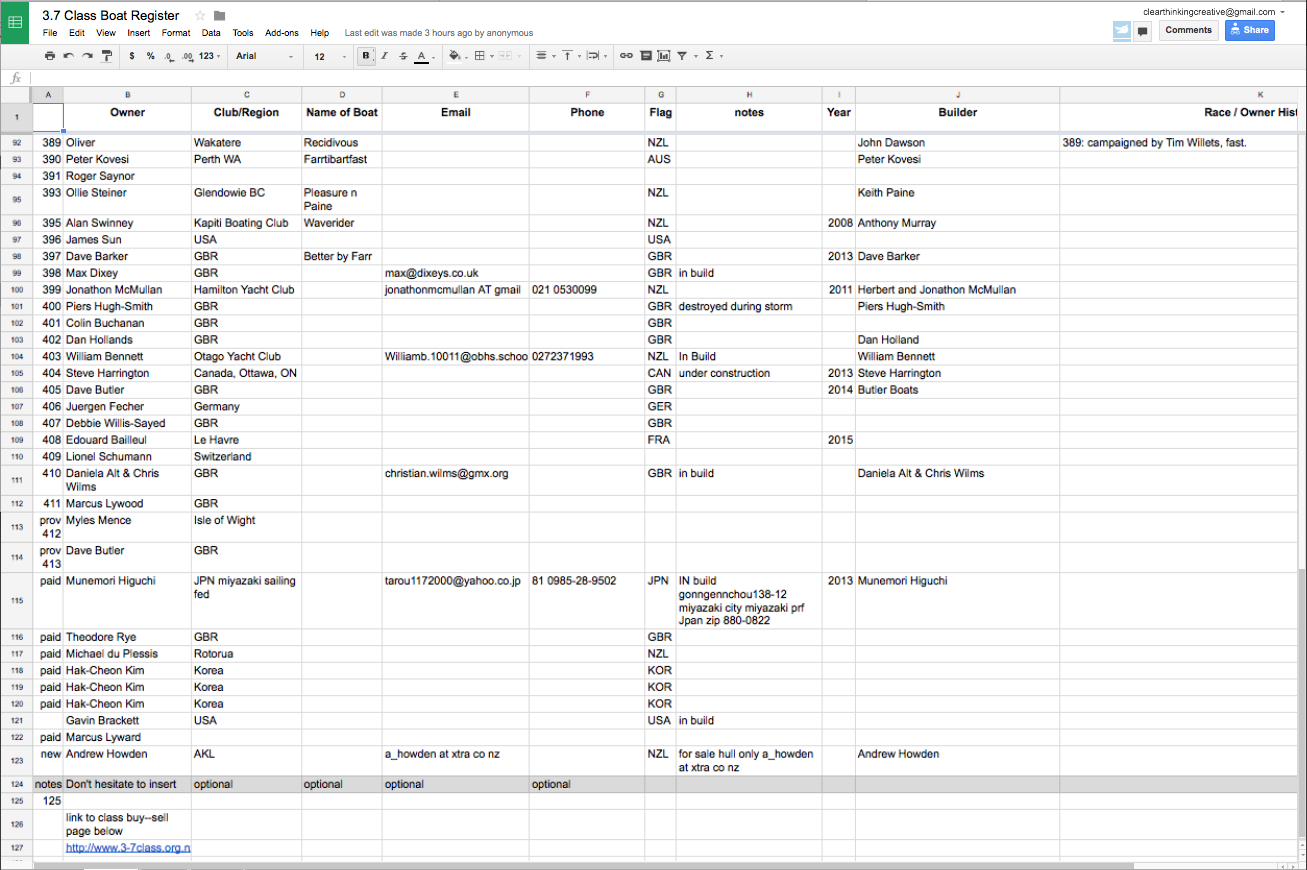Expand the 123 number format dropdown

point(209,56)
